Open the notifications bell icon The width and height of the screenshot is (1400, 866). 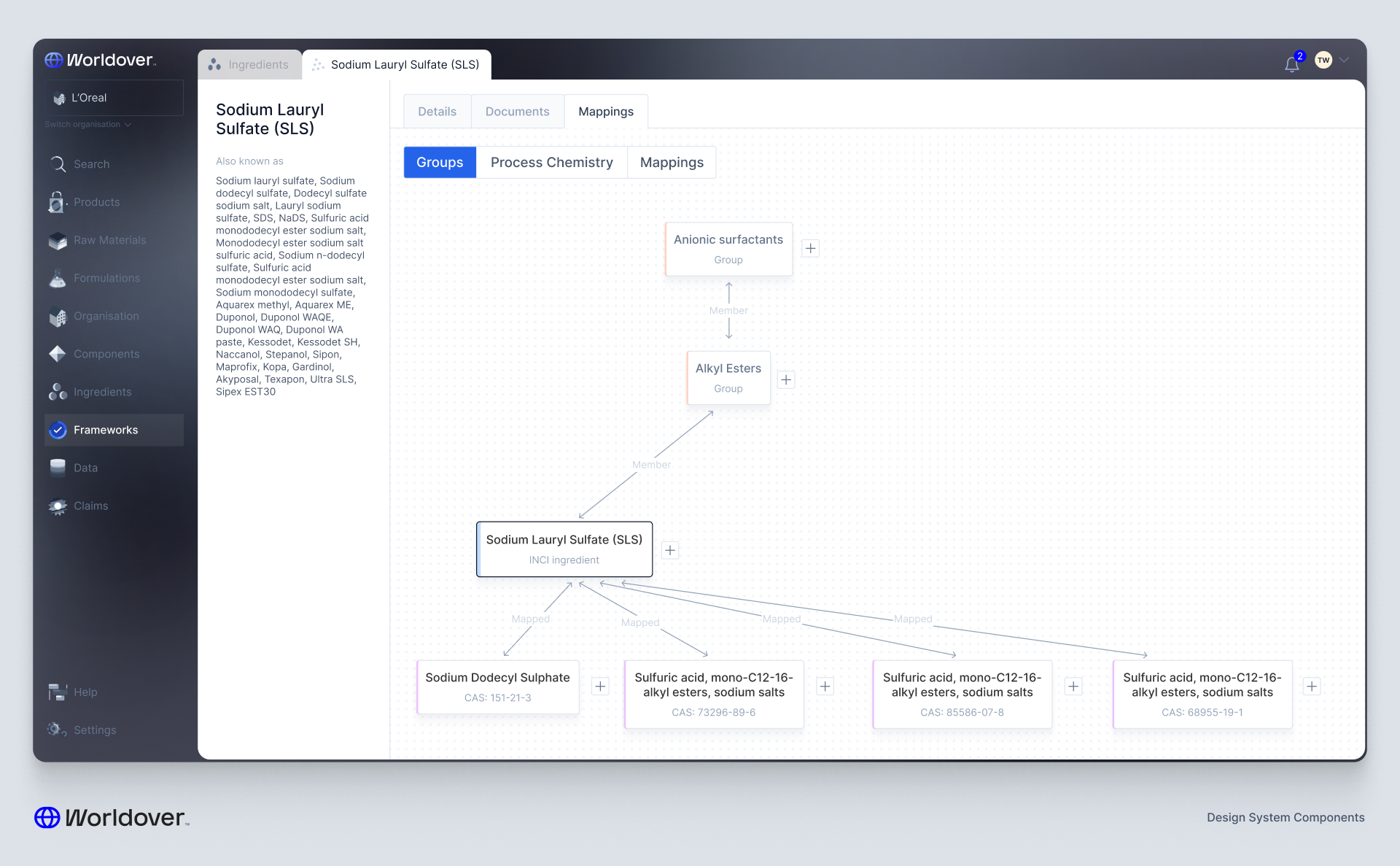[x=1292, y=63]
